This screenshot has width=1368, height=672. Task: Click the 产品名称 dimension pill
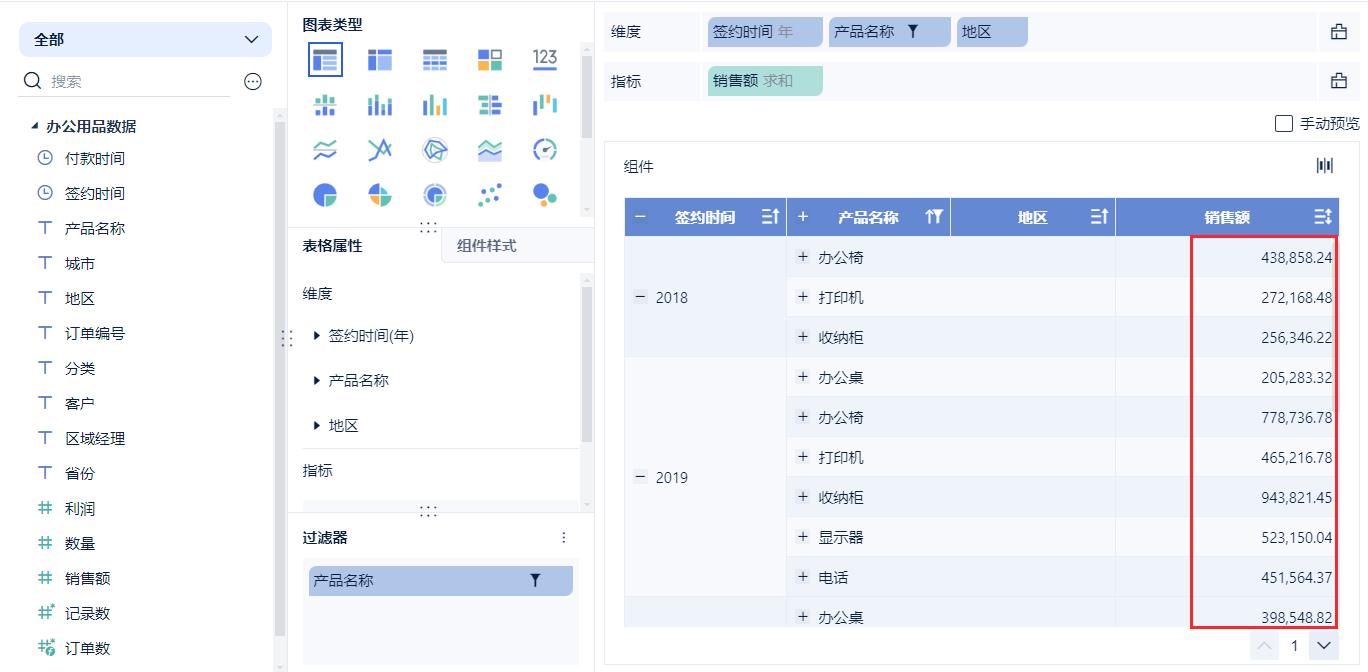[890, 32]
